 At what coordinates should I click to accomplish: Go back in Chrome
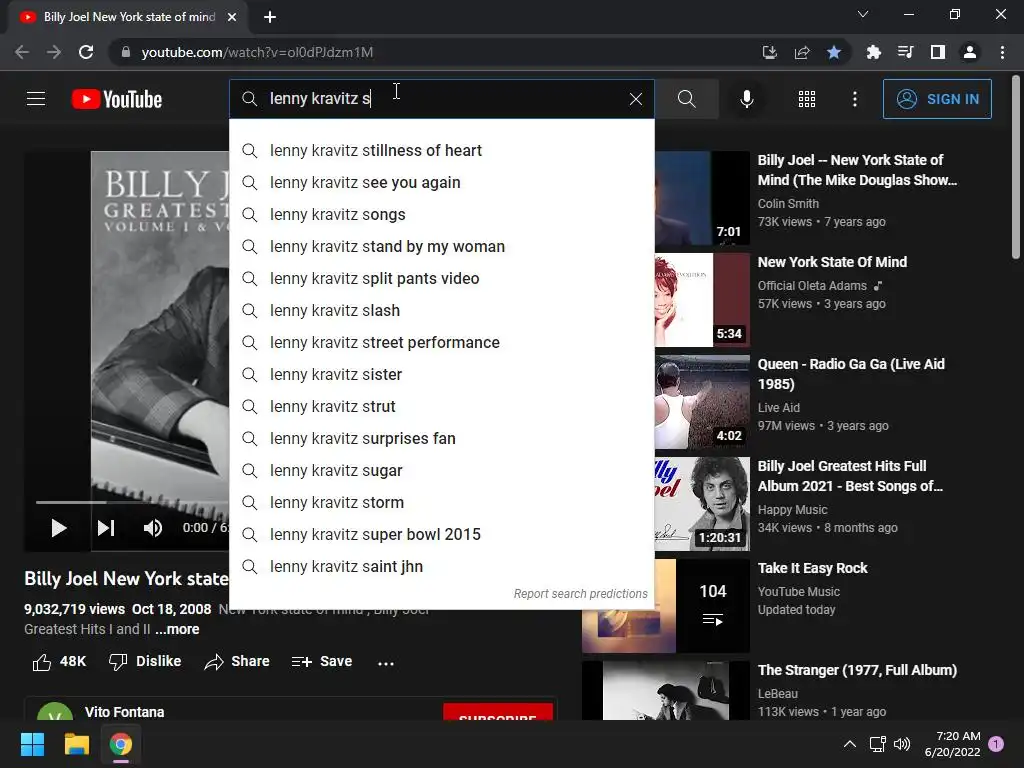click(22, 52)
